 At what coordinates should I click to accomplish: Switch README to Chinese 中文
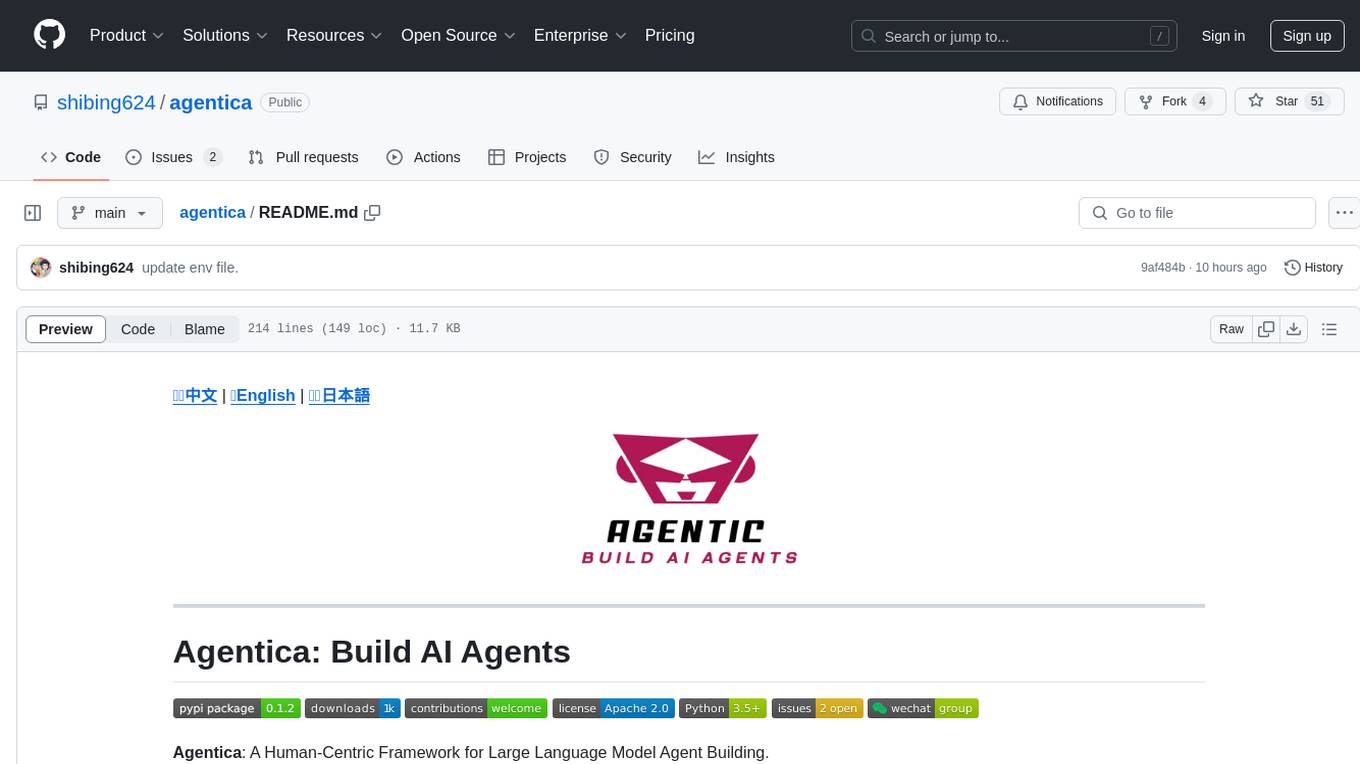coord(195,395)
